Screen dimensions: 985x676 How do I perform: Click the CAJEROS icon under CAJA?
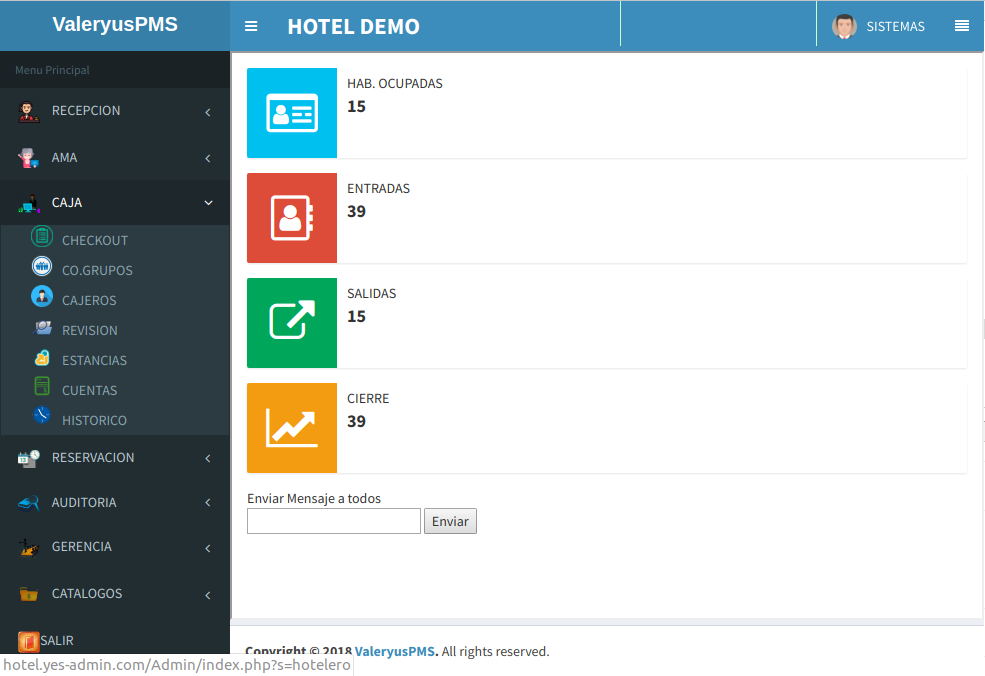[39, 298]
